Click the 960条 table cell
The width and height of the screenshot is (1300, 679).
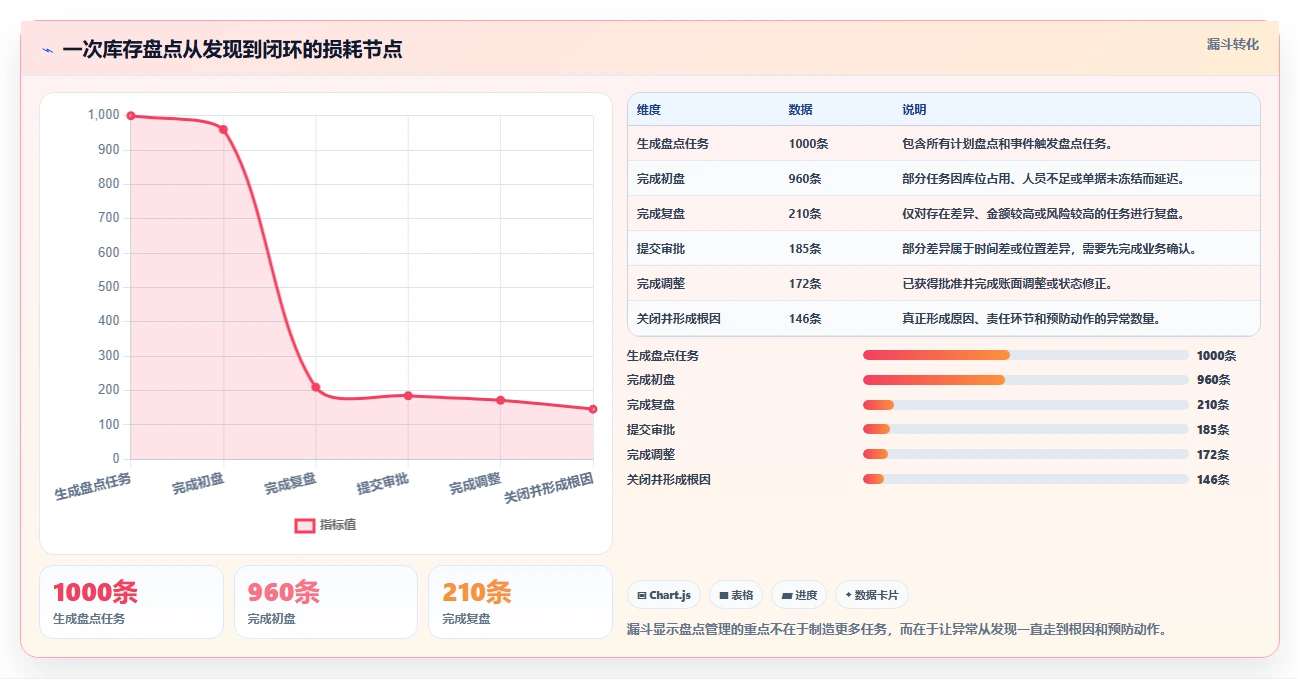(805, 179)
